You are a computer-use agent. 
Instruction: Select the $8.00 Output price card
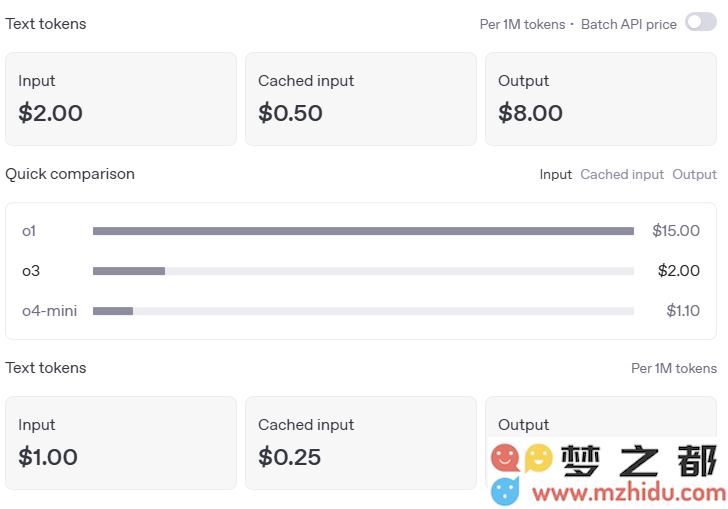pyautogui.click(x=601, y=99)
